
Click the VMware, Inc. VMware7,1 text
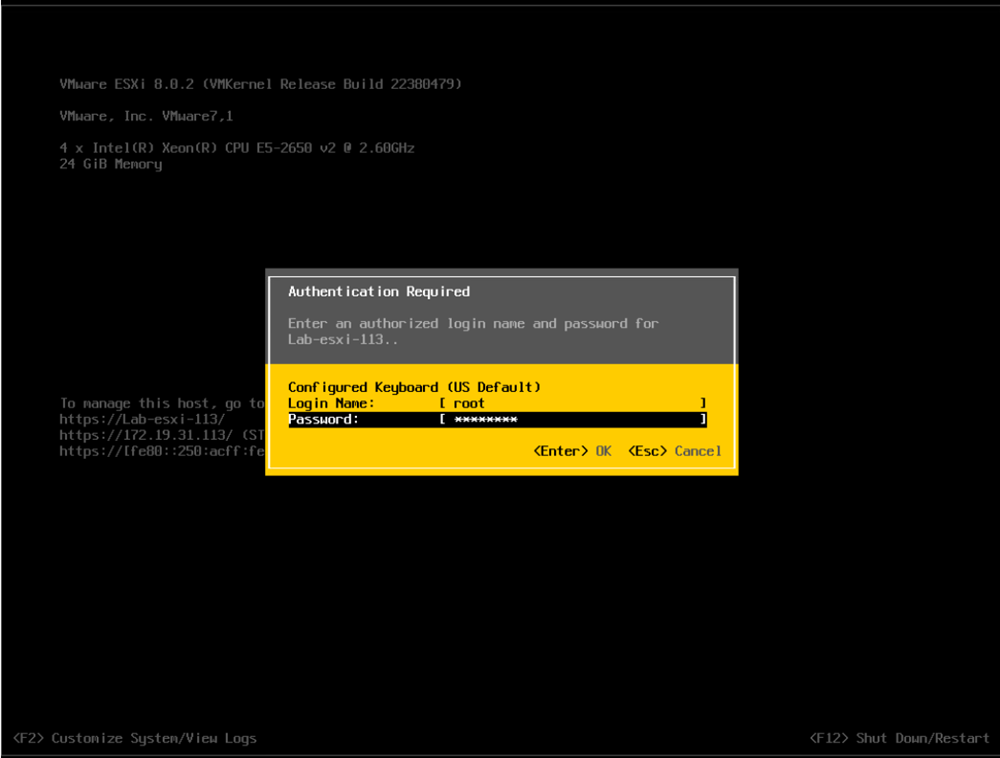tap(146, 116)
